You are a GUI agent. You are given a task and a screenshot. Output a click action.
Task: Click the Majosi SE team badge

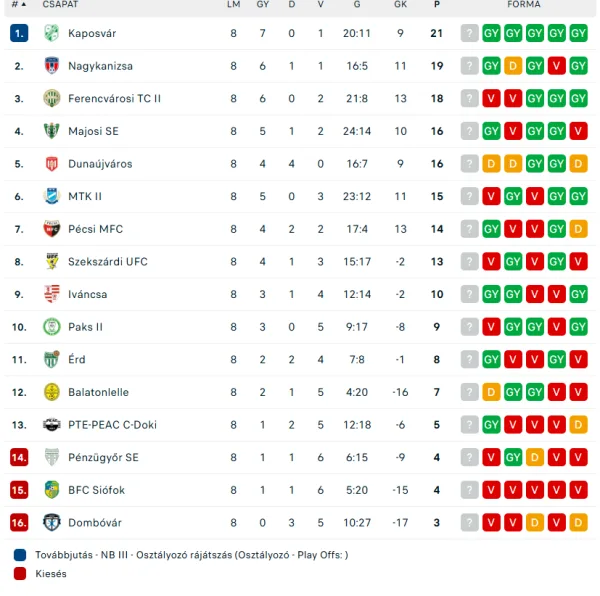click(51, 131)
